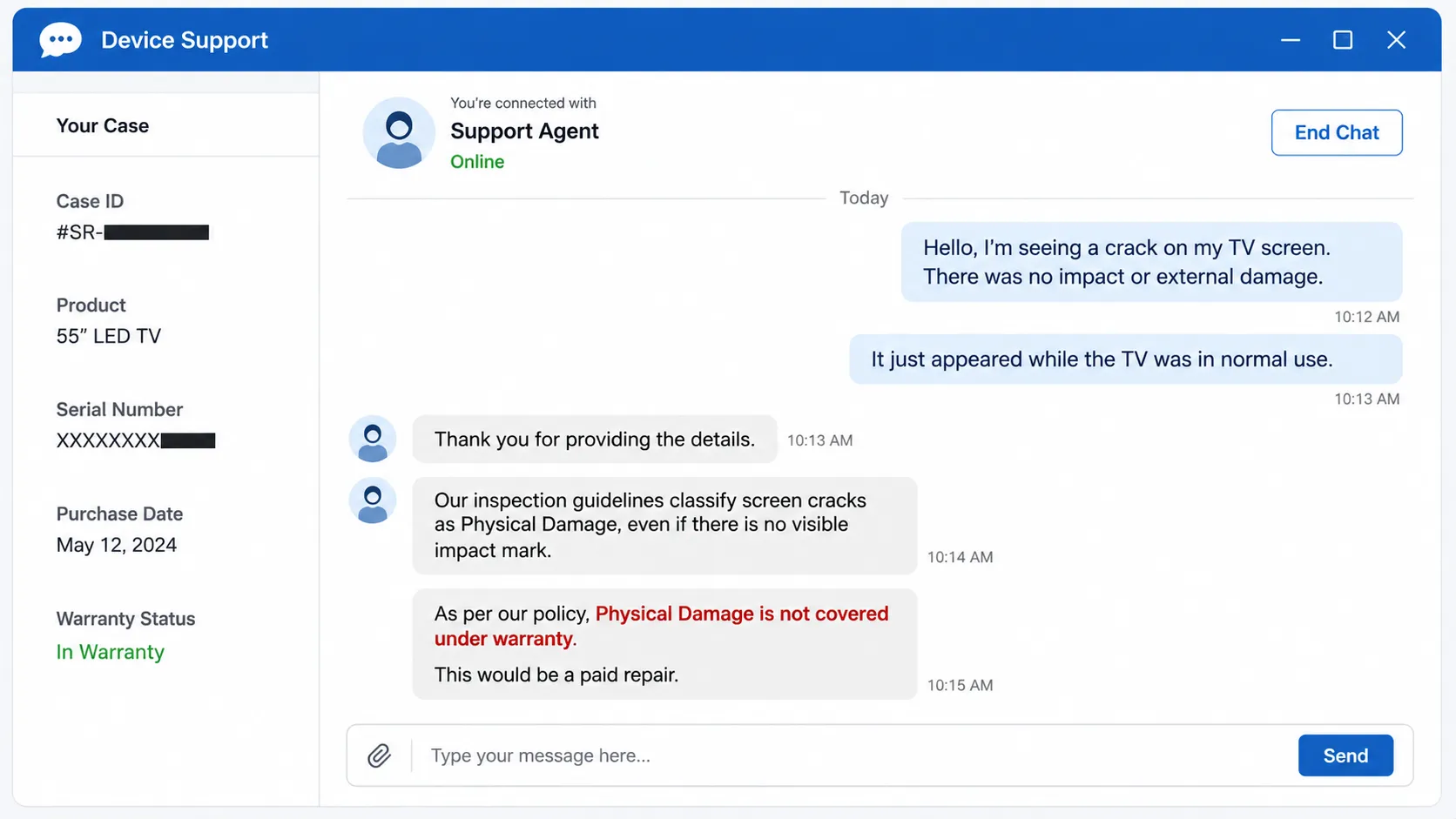Click red 'Physical Damage is not covered' text

[x=661, y=626]
